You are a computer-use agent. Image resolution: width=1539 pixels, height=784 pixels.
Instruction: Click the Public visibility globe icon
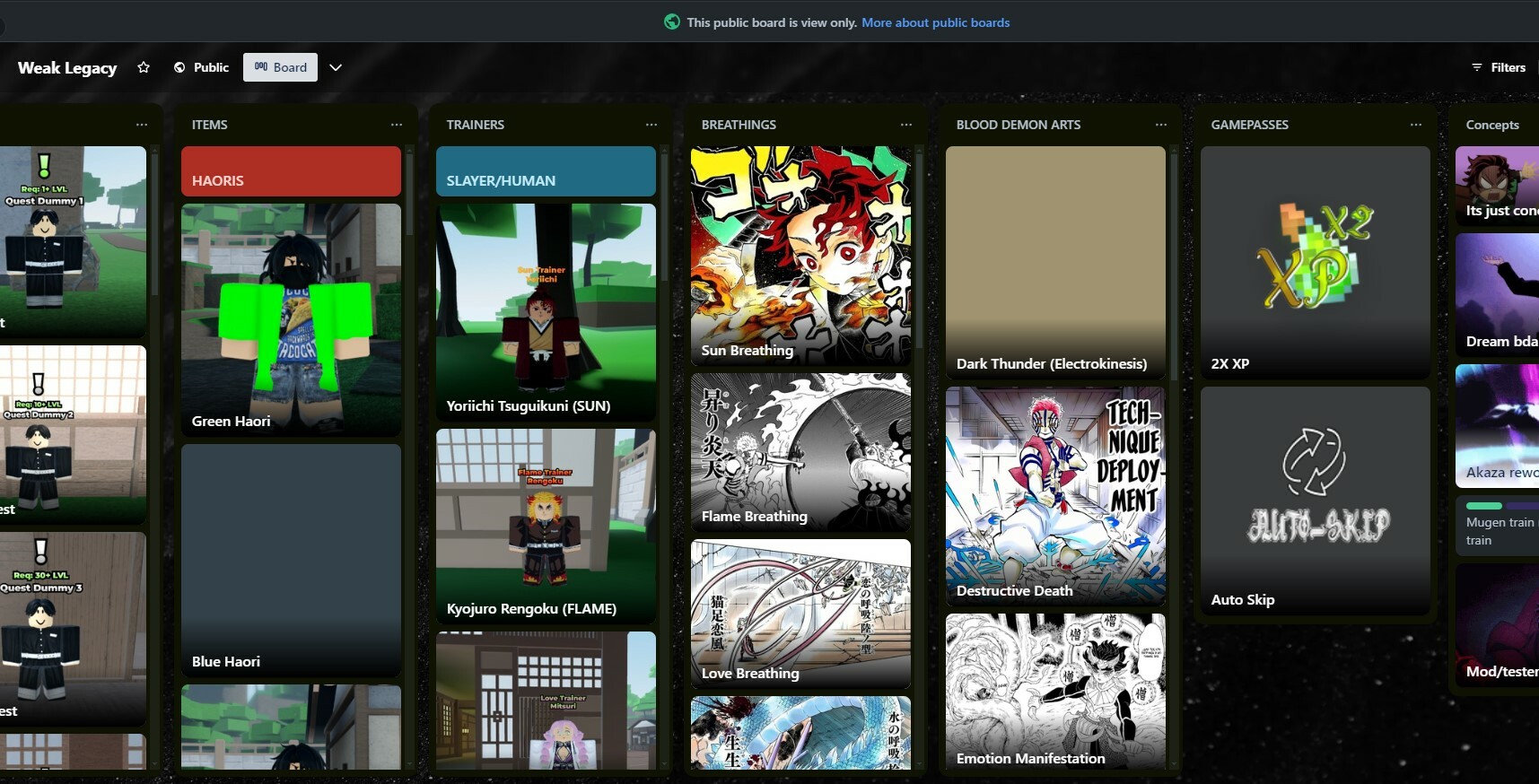point(179,67)
